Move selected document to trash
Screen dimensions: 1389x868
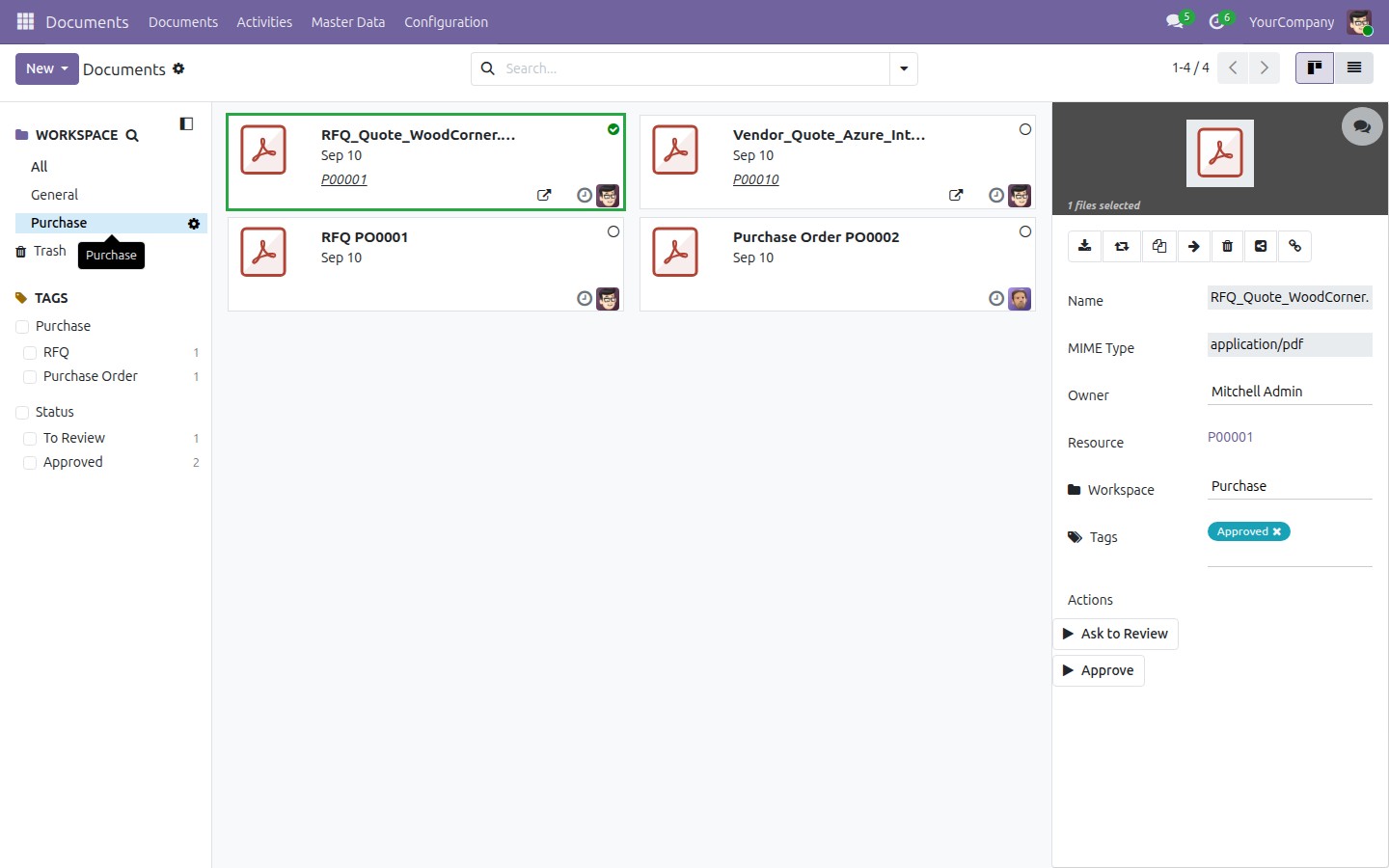click(1227, 246)
